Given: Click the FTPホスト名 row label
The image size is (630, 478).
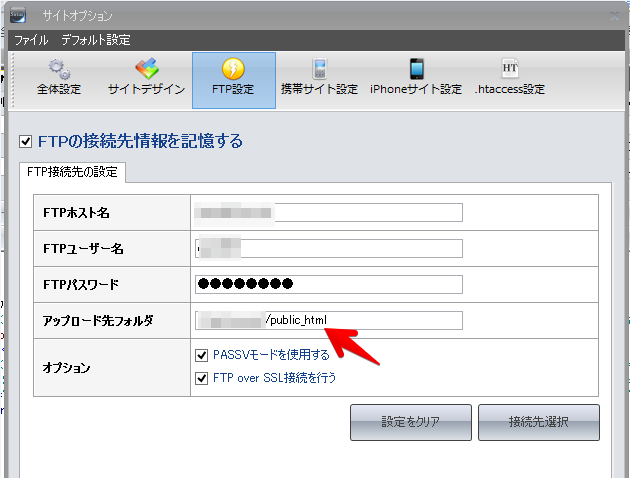Looking at the screenshot, I should 76,212.
